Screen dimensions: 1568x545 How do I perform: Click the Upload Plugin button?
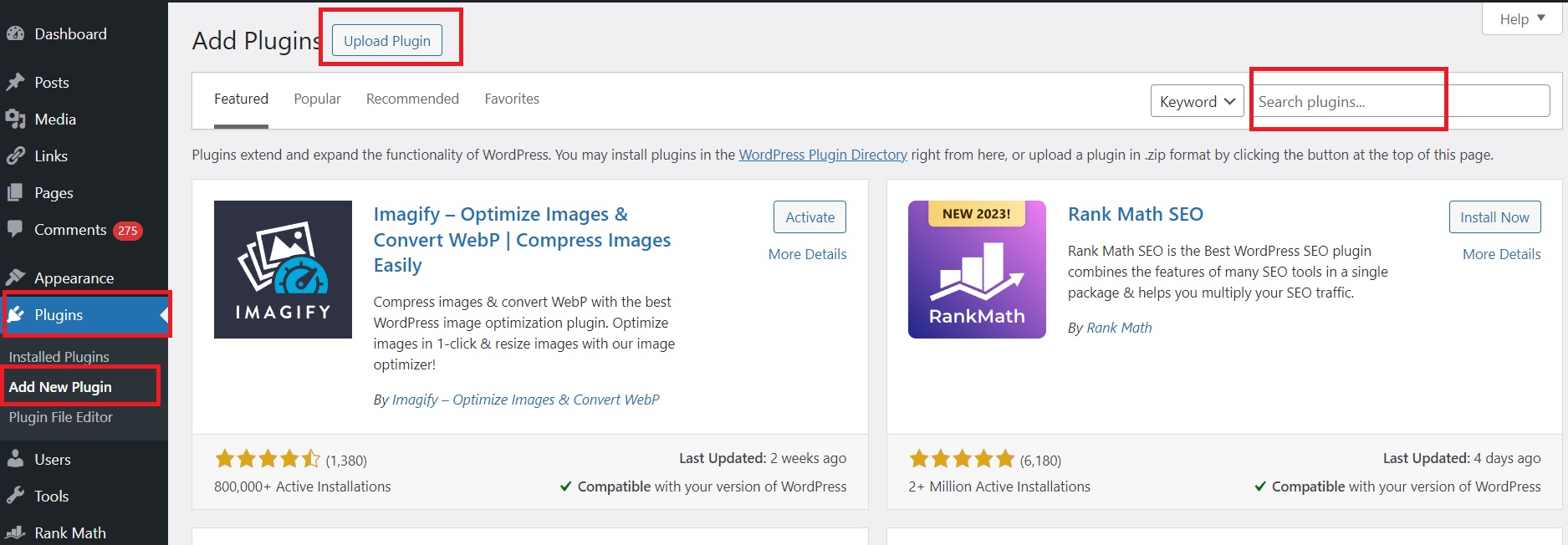(387, 41)
